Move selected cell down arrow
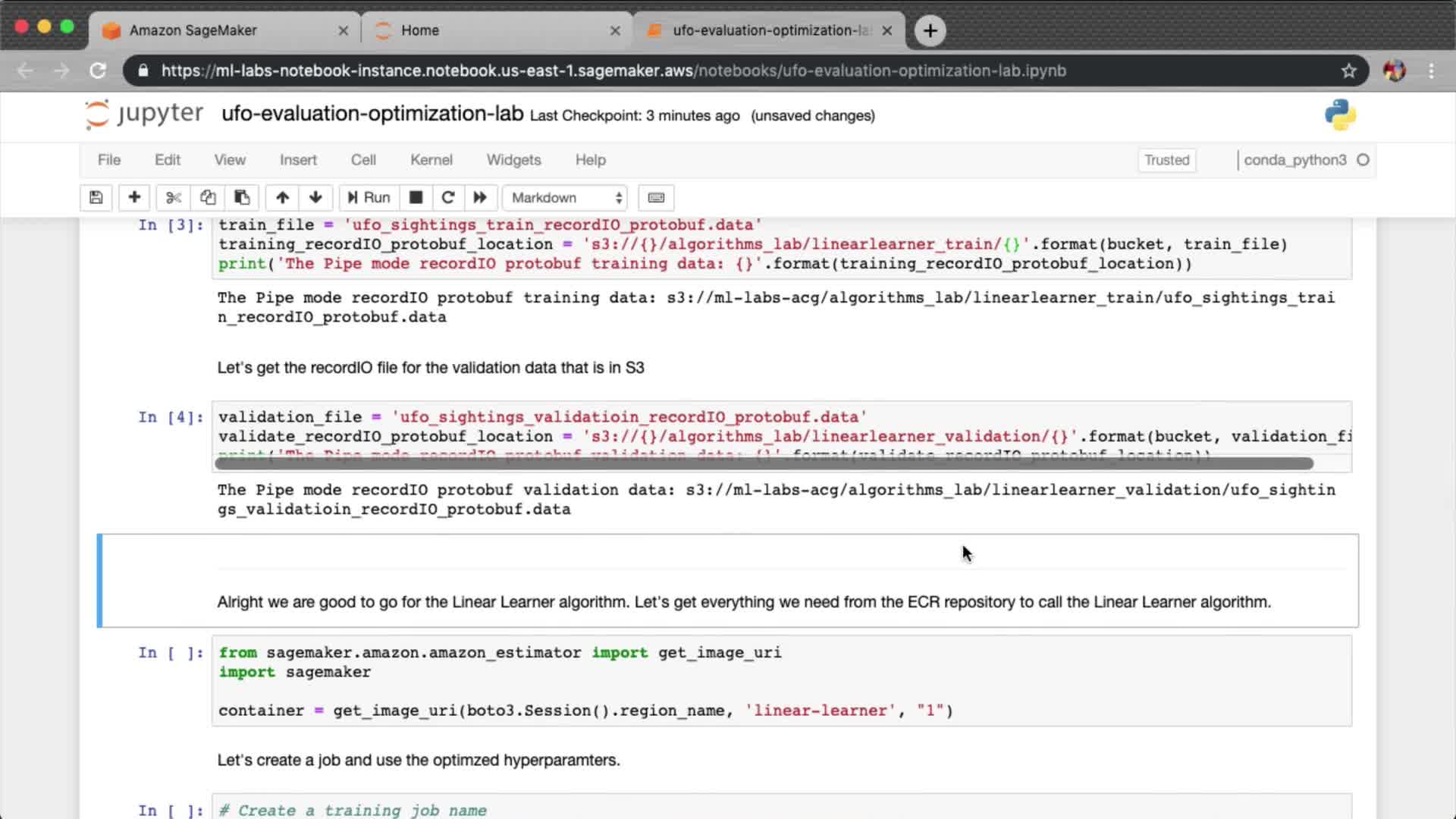 coord(315,197)
